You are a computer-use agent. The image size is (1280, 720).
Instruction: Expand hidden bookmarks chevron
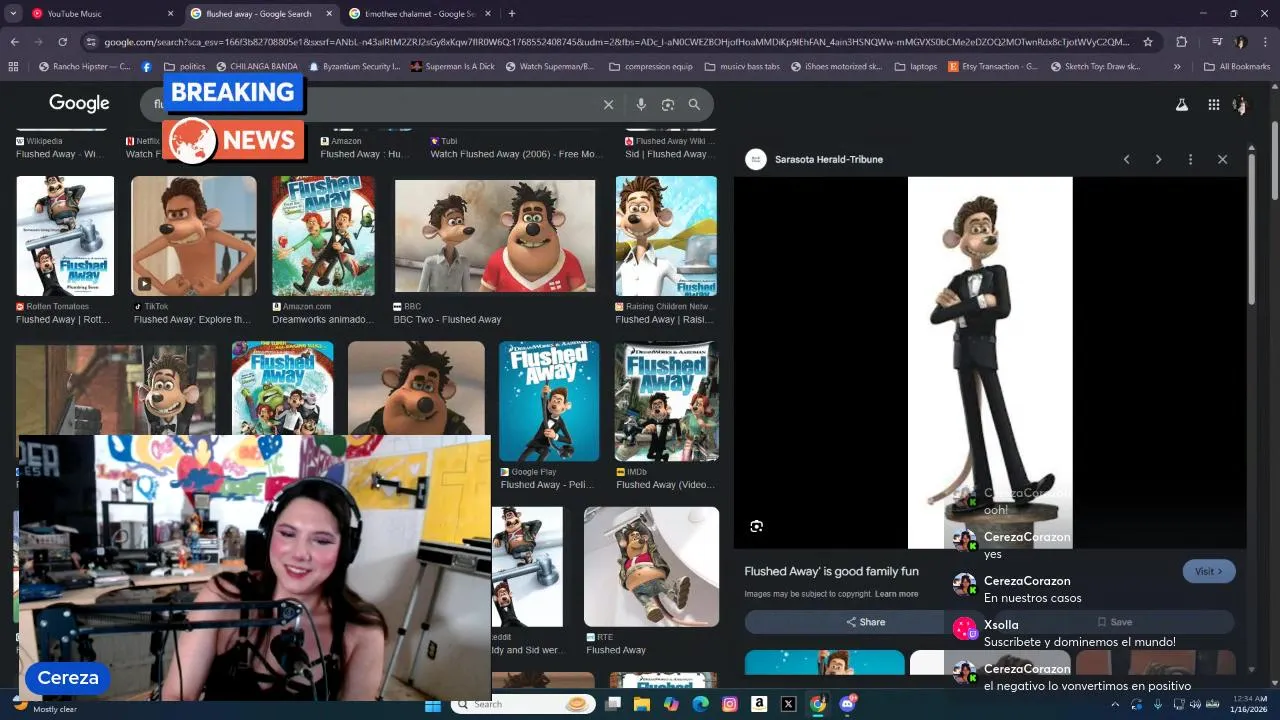(1177, 67)
